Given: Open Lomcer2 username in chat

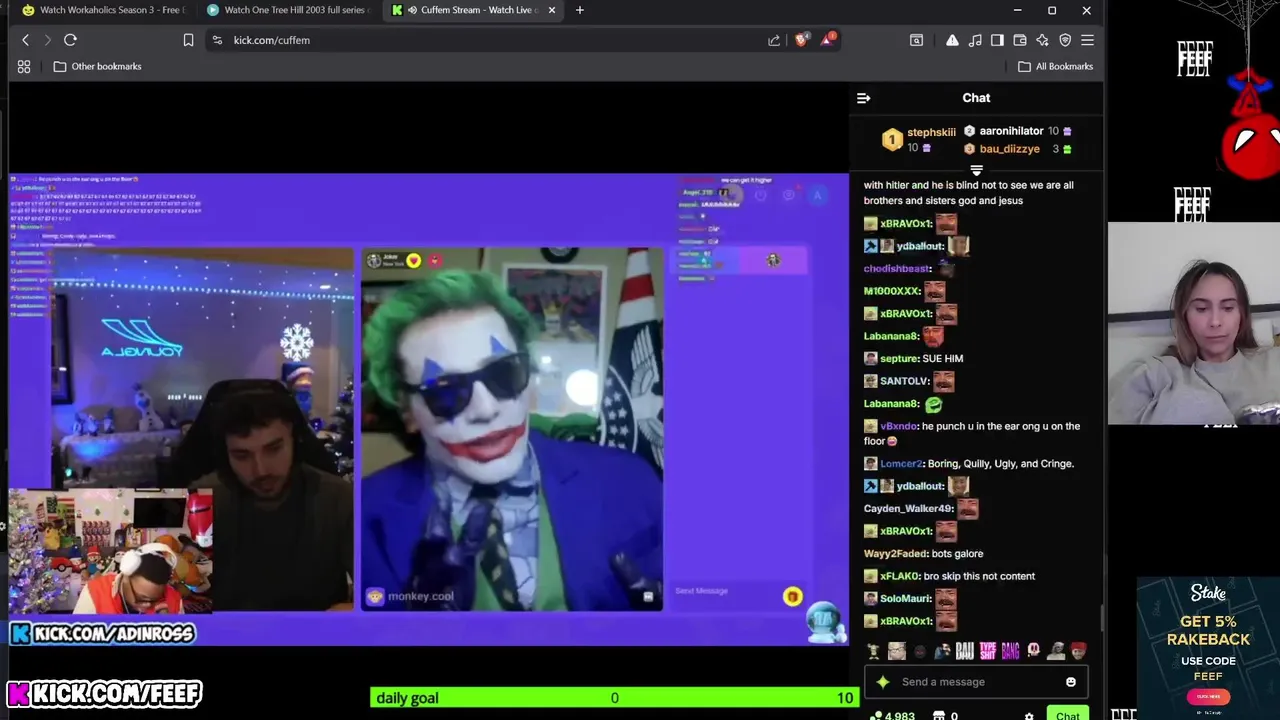Looking at the screenshot, I should tap(901, 463).
